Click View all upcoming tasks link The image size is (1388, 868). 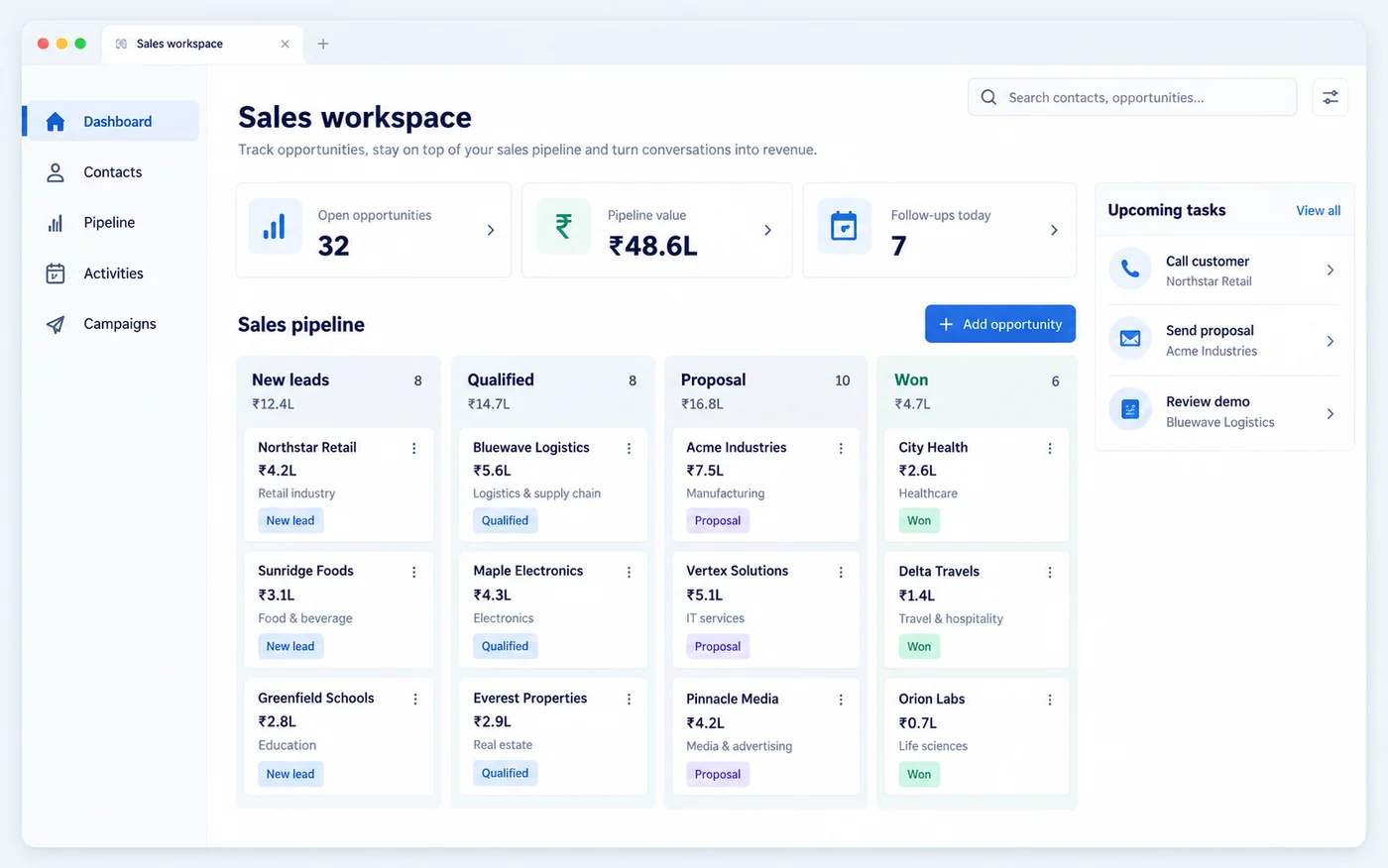tap(1318, 211)
